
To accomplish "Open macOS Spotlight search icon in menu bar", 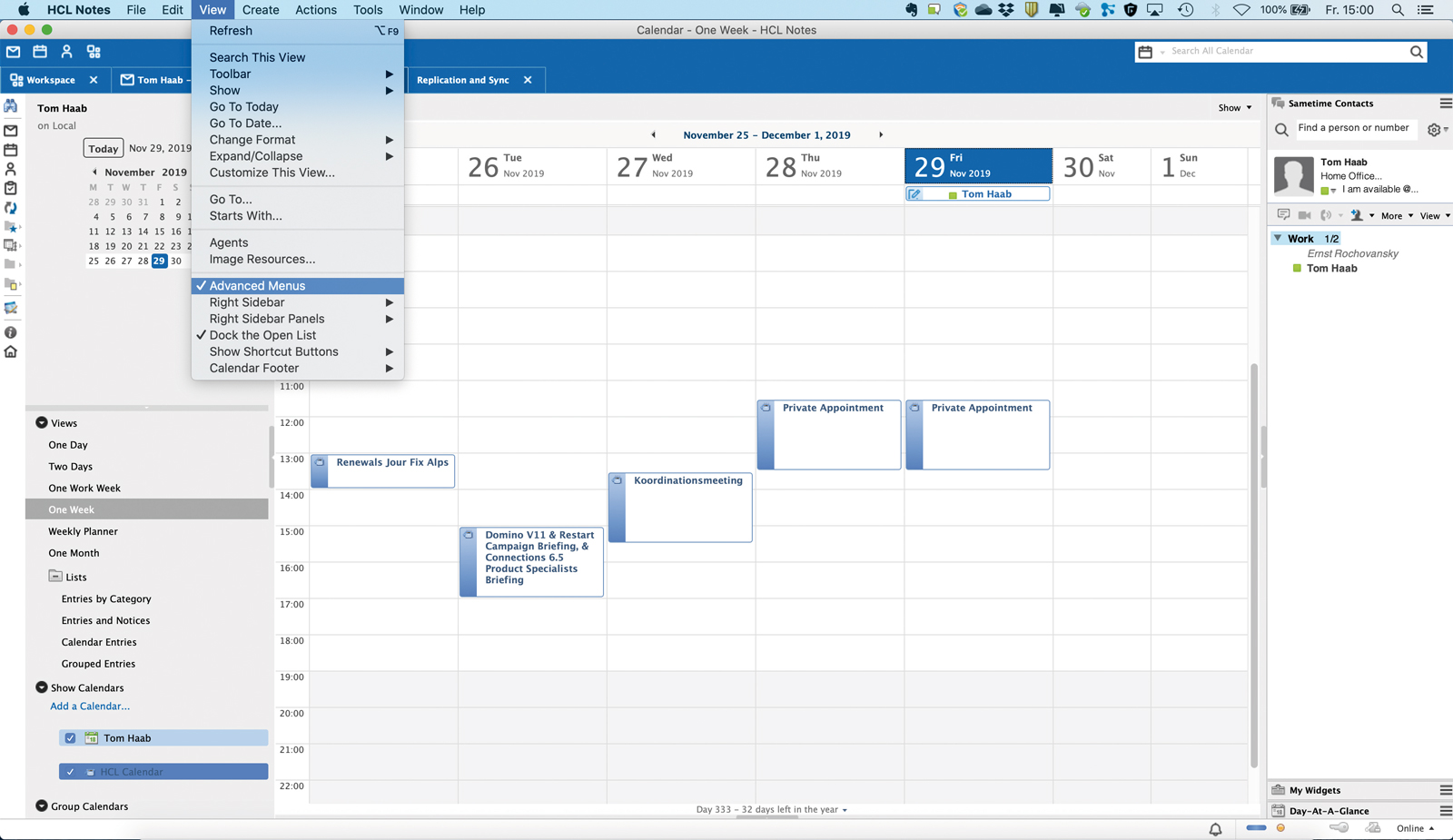I will (x=1398, y=10).
